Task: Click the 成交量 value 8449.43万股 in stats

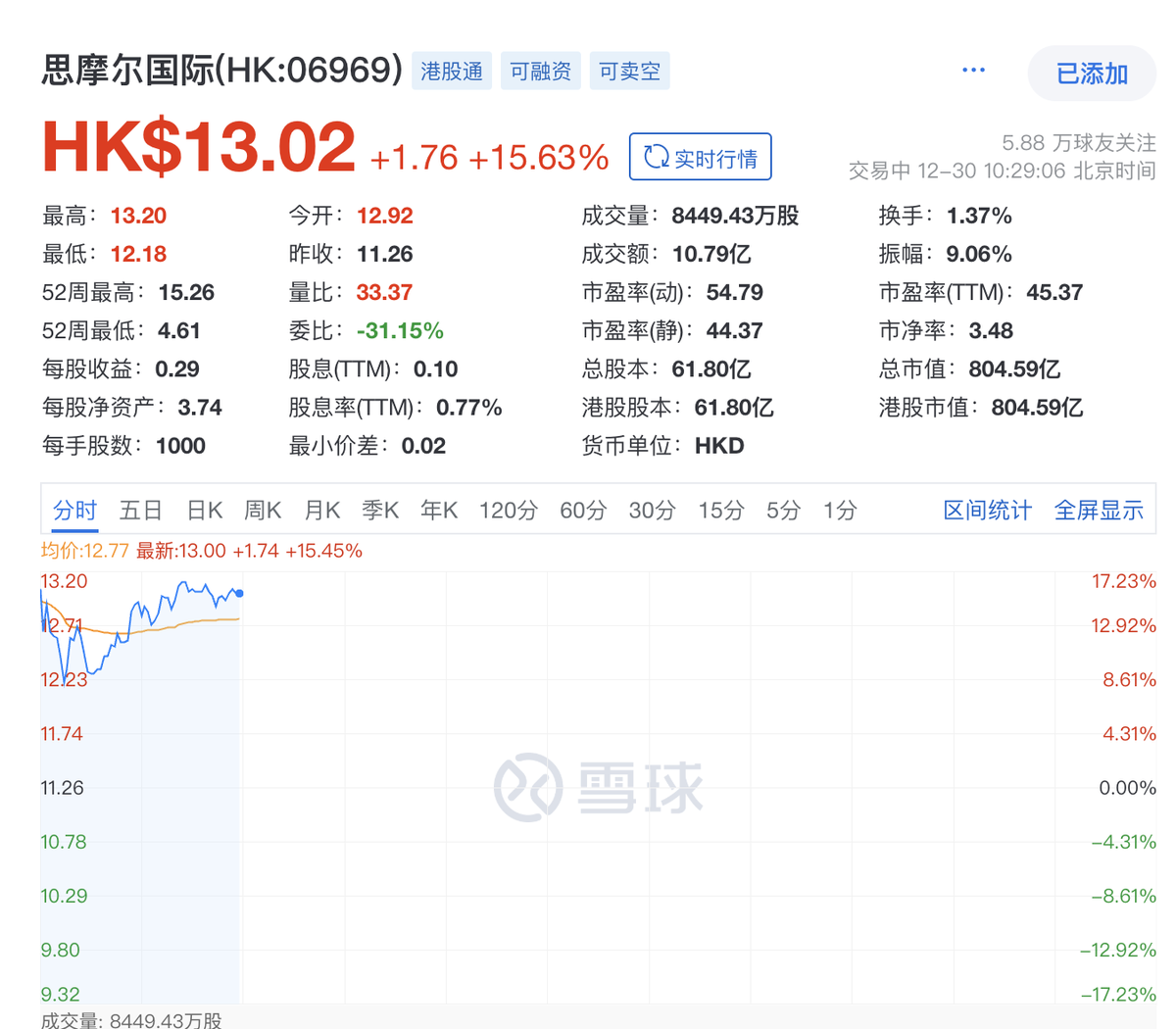Action: pyautogui.click(x=735, y=216)
